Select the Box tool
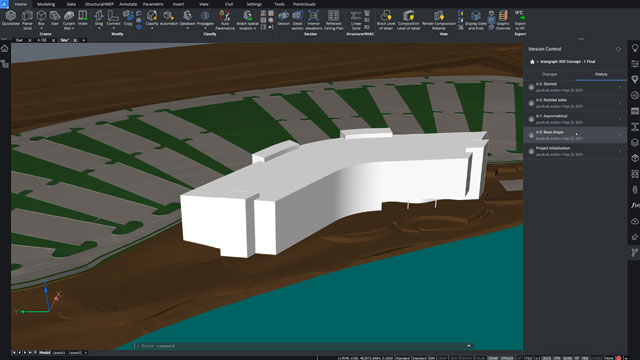This screenshot has width=640, height=360. [41, 17]
